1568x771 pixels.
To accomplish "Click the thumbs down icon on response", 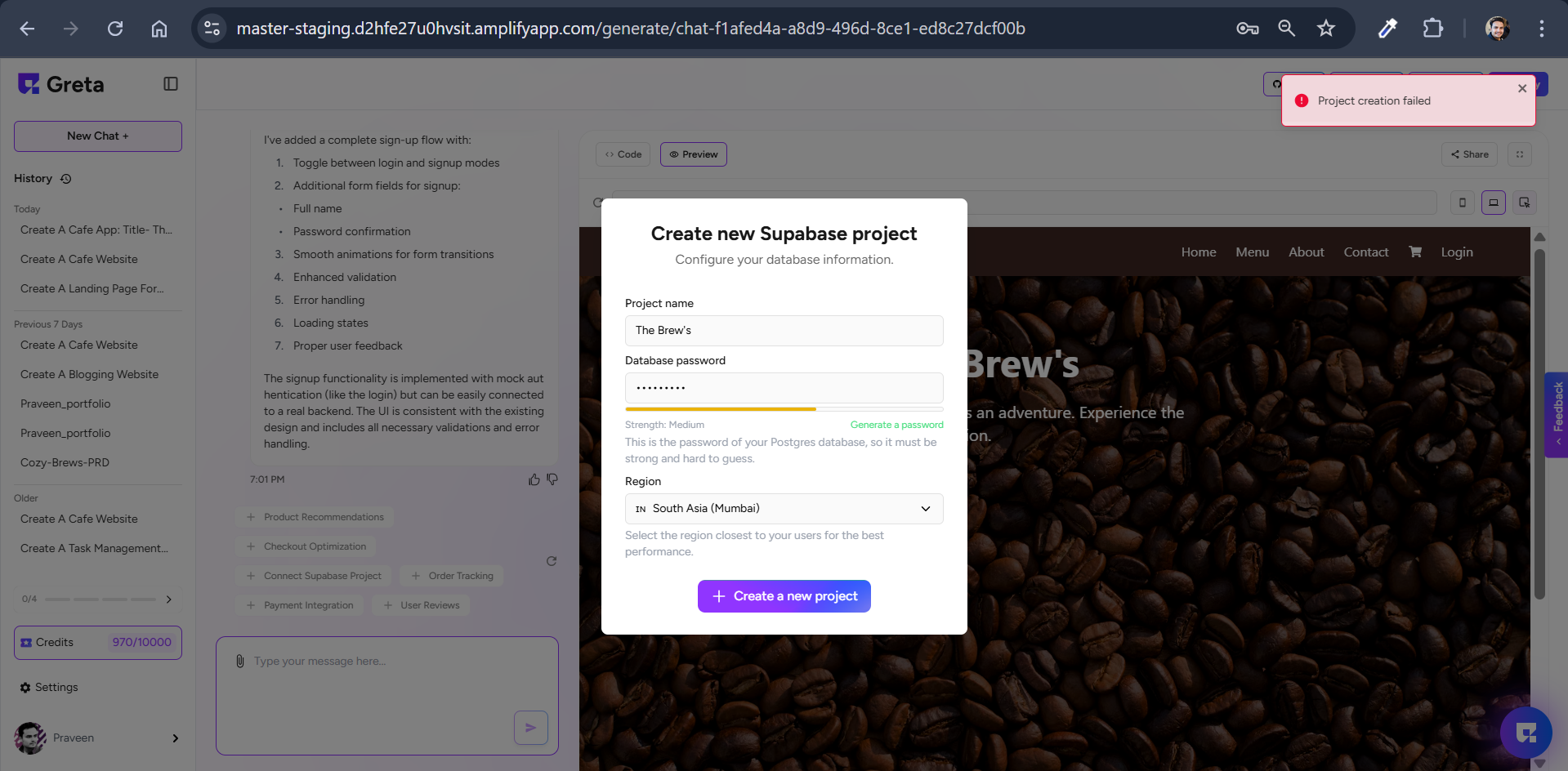I will click(552, 479).
